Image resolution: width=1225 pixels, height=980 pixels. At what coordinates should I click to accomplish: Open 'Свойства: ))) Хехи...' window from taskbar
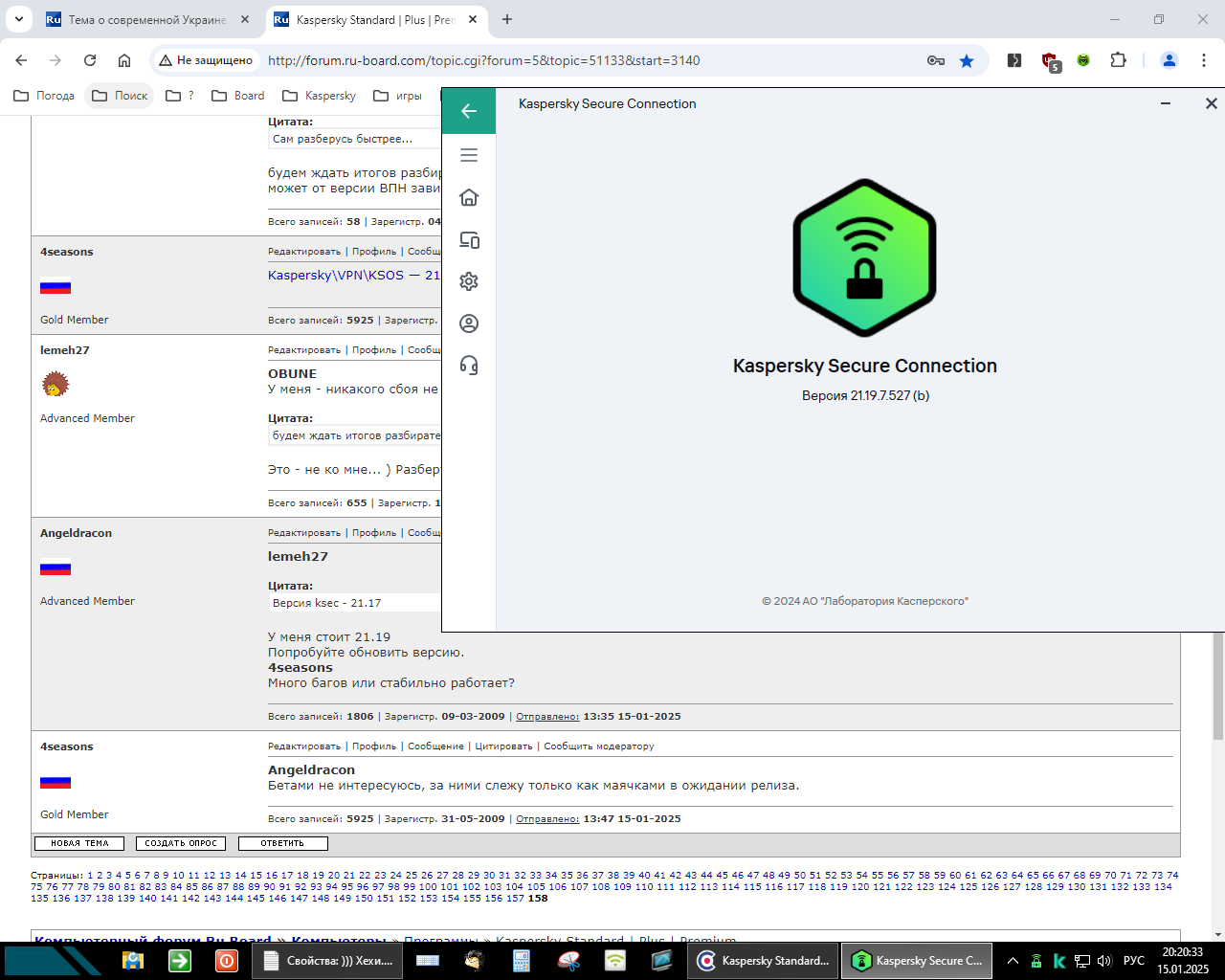pos(327,961)
